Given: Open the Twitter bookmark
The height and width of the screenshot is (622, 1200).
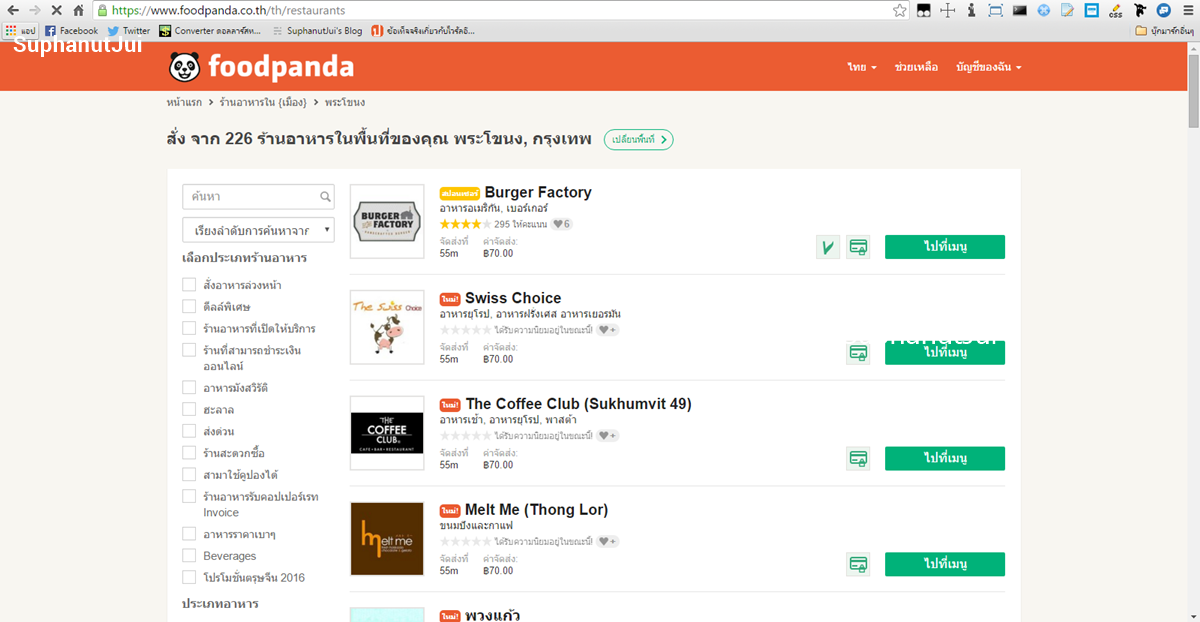Looking at the screenshot, I should pyautogui.click(x=129, y=31).
